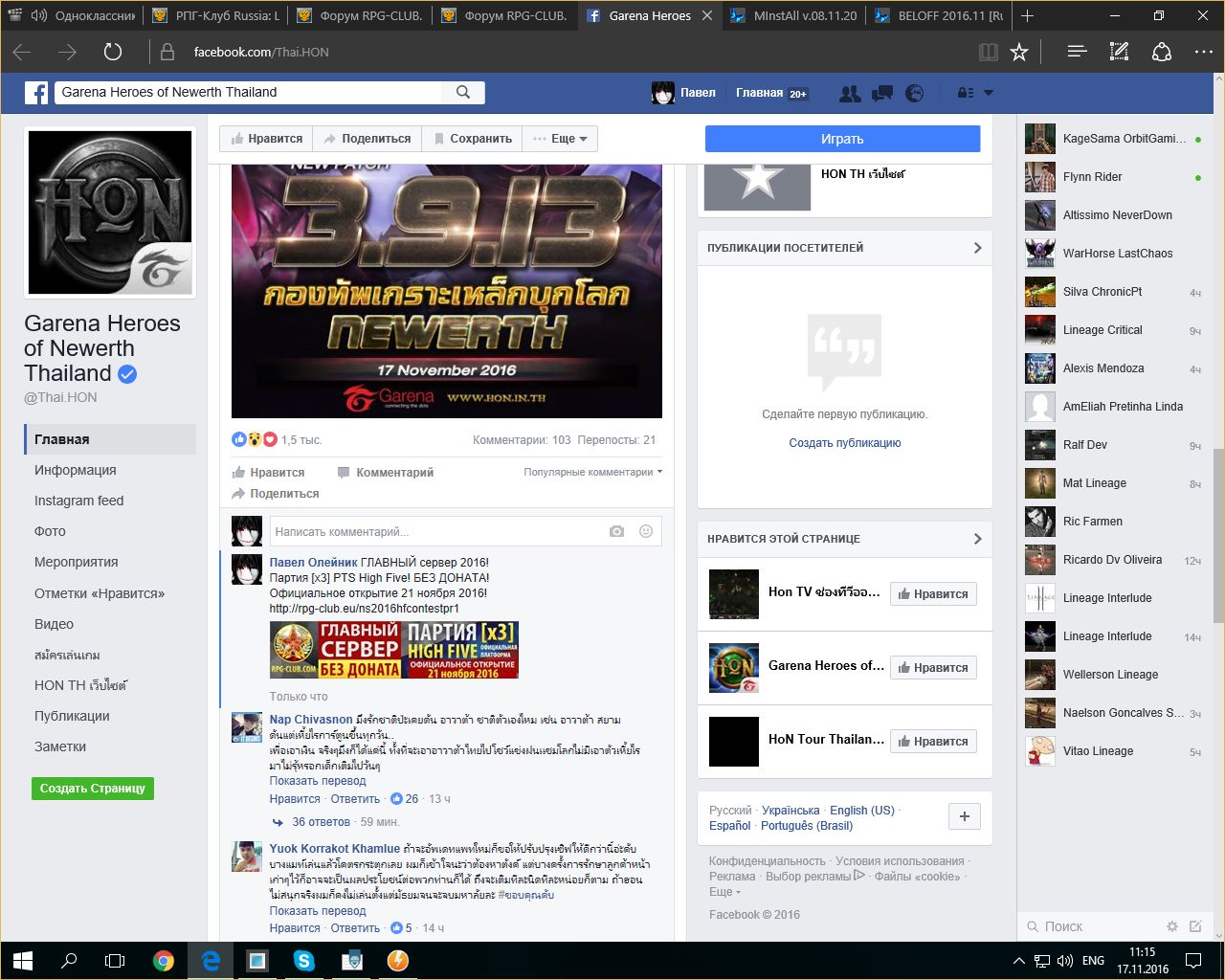Expand the footer Еще dropdown
This screenshot has height=980, width=1225.
pos(724,892)
